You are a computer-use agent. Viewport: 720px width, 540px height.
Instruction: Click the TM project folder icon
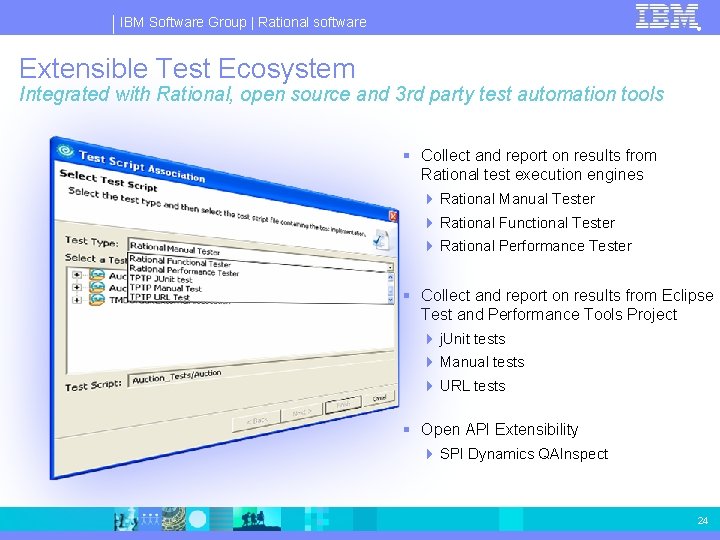[96, 299]
